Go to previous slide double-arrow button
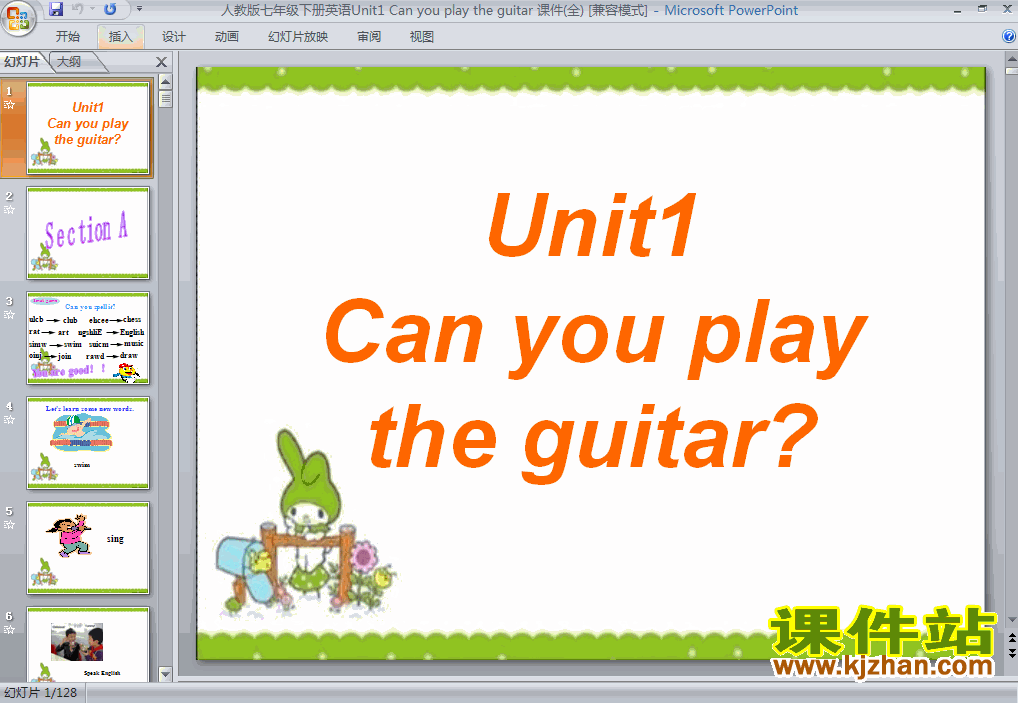 click(1012, 639)
